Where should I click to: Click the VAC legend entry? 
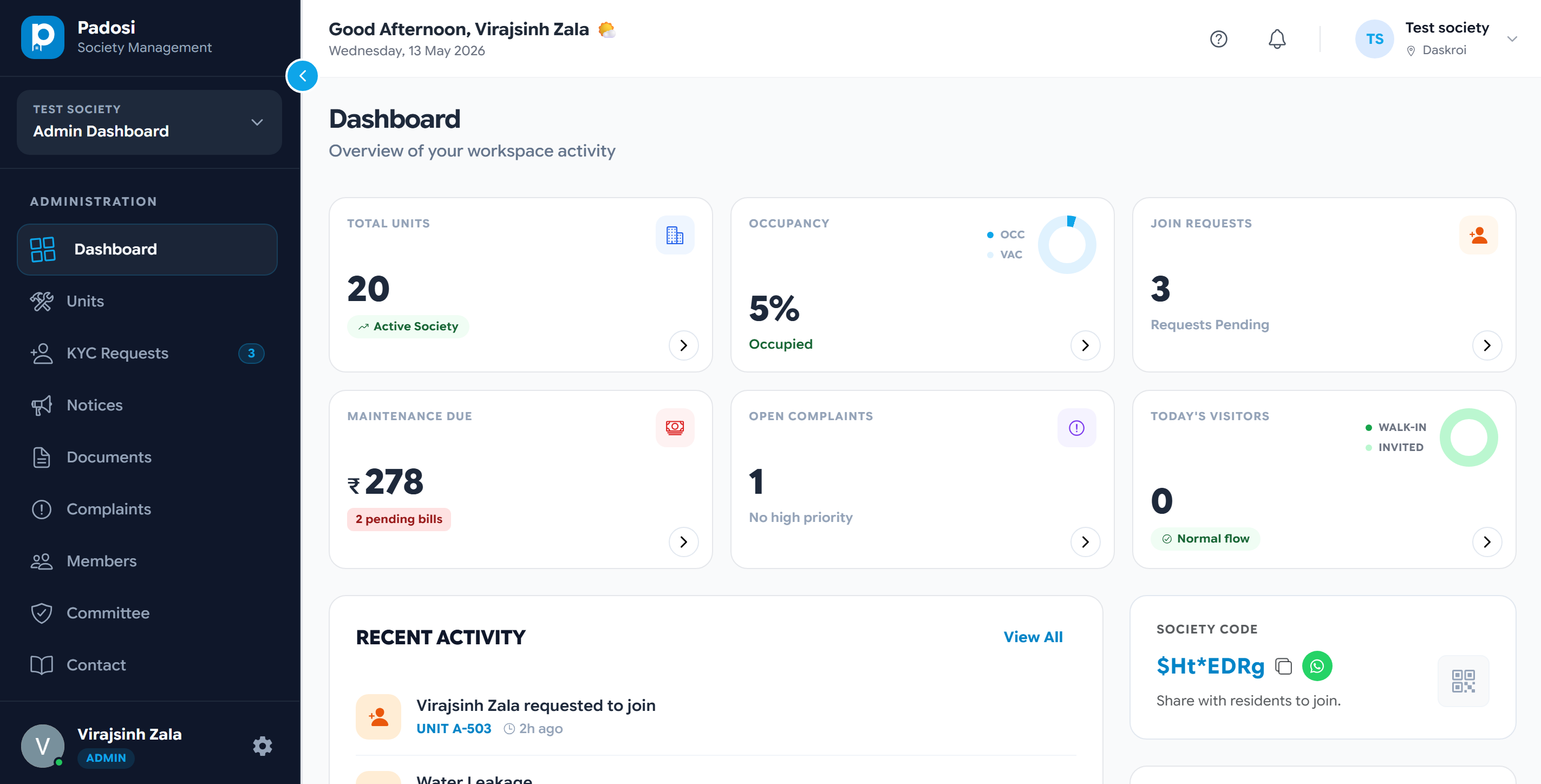1004,255
